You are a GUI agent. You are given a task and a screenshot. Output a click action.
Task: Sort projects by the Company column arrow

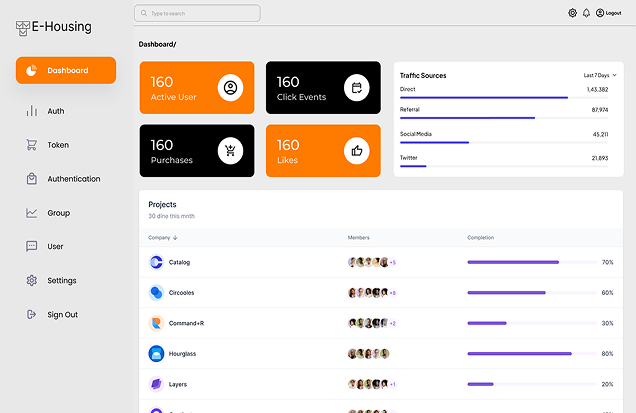[x=176, y=238]
